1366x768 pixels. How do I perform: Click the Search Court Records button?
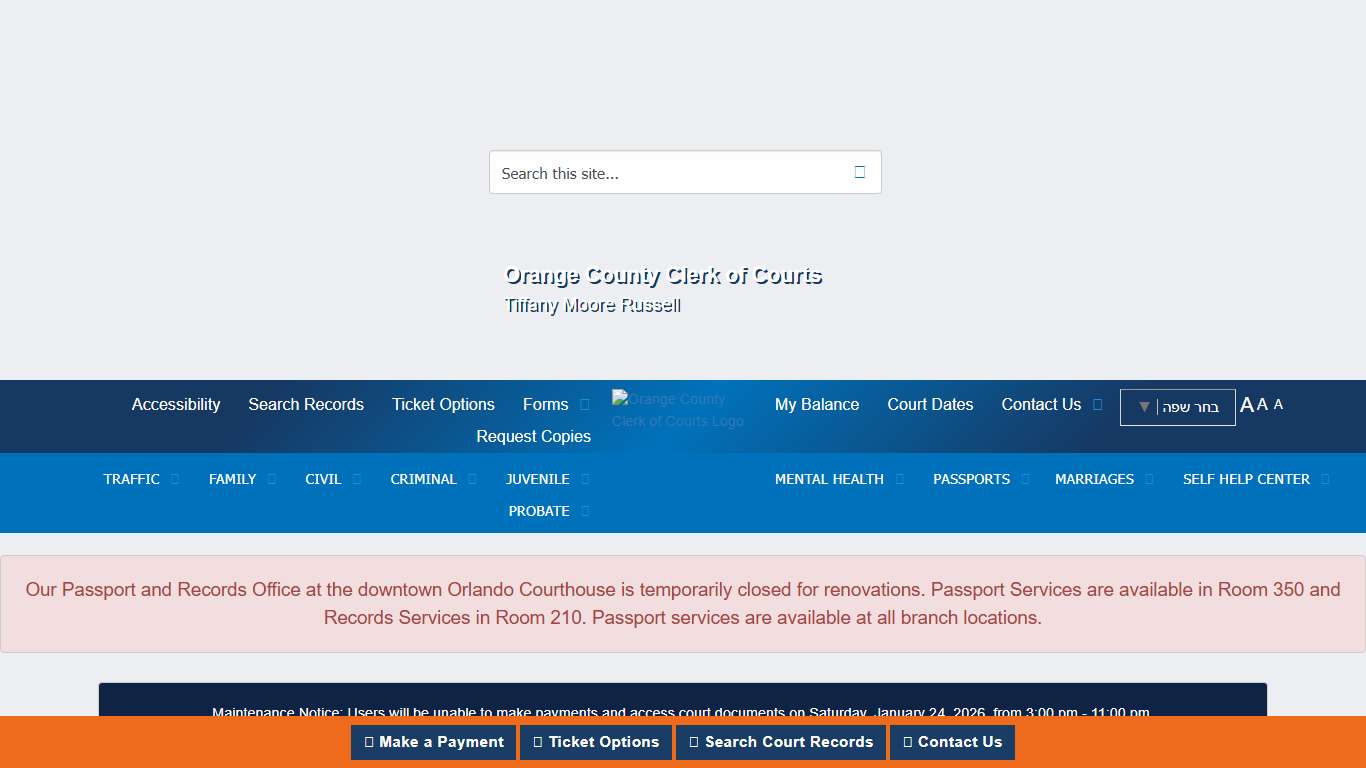[780, 742]
